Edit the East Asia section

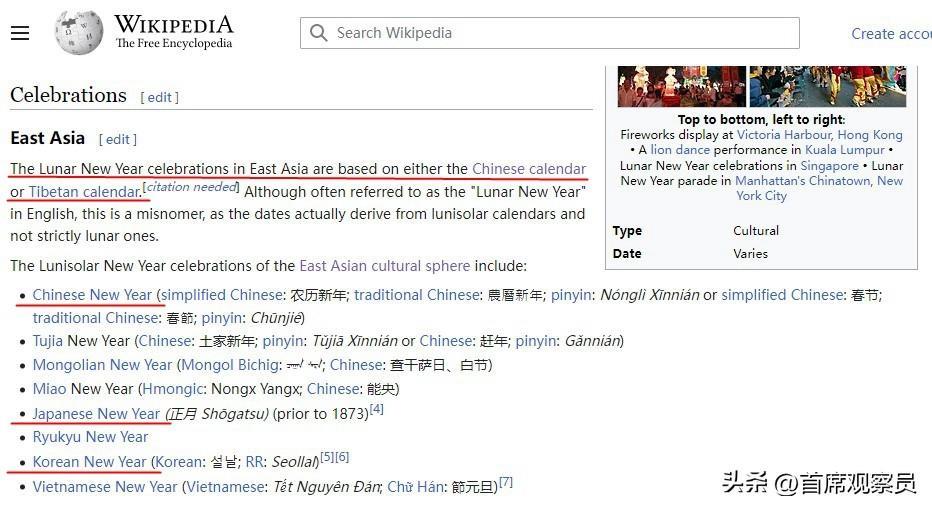click(x=118, y=139)
